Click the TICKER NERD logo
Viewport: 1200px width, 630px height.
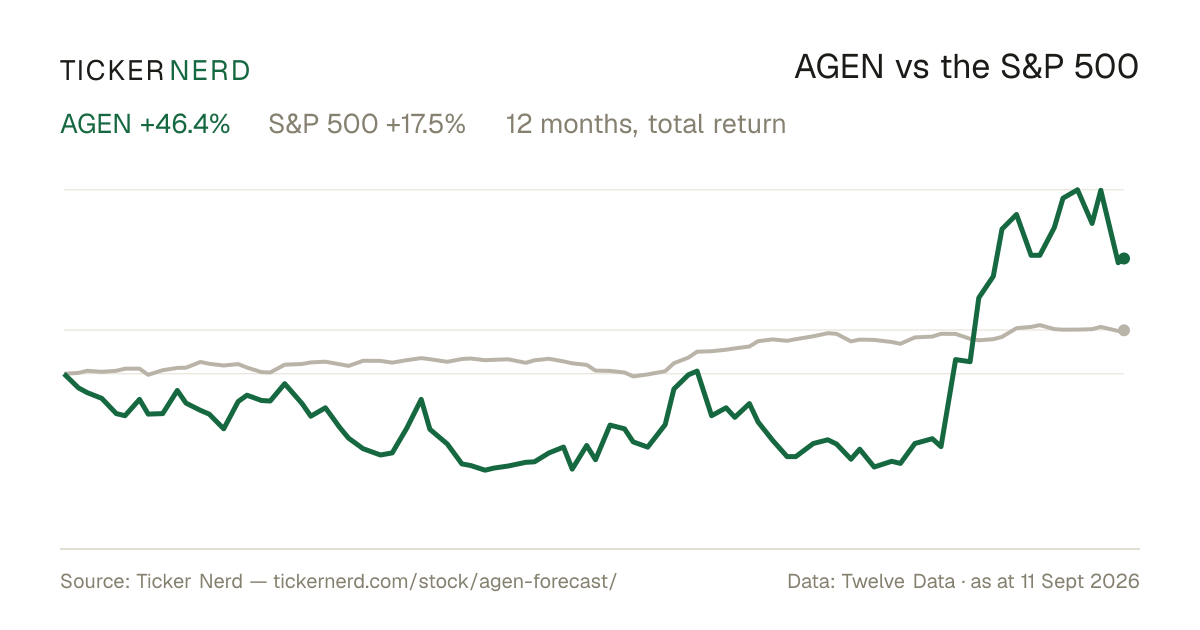(155, 70)
